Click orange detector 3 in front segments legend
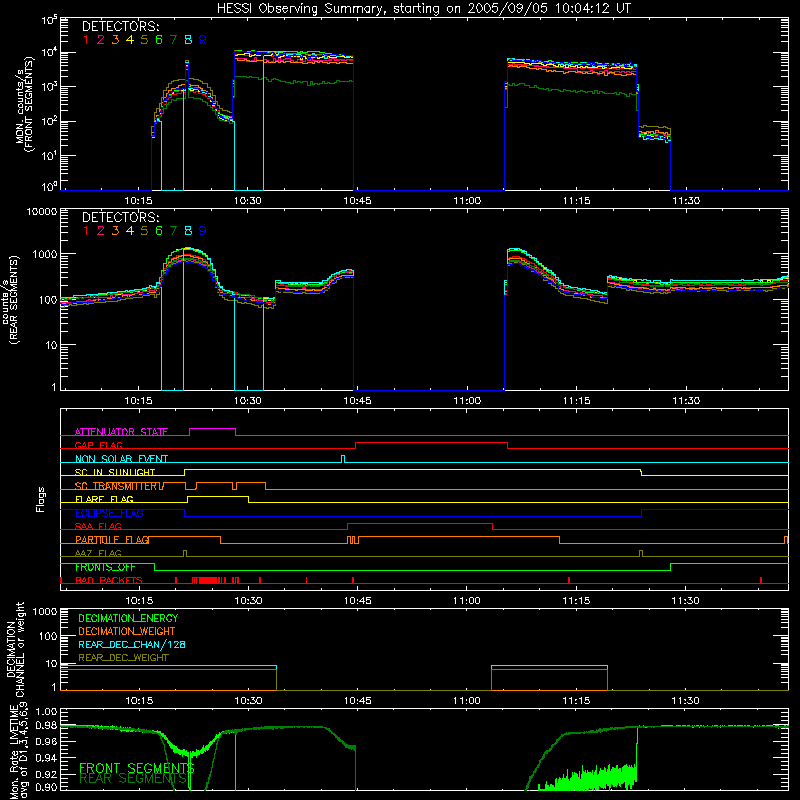Viewport: 800px width, 800px height. [115, 40]
